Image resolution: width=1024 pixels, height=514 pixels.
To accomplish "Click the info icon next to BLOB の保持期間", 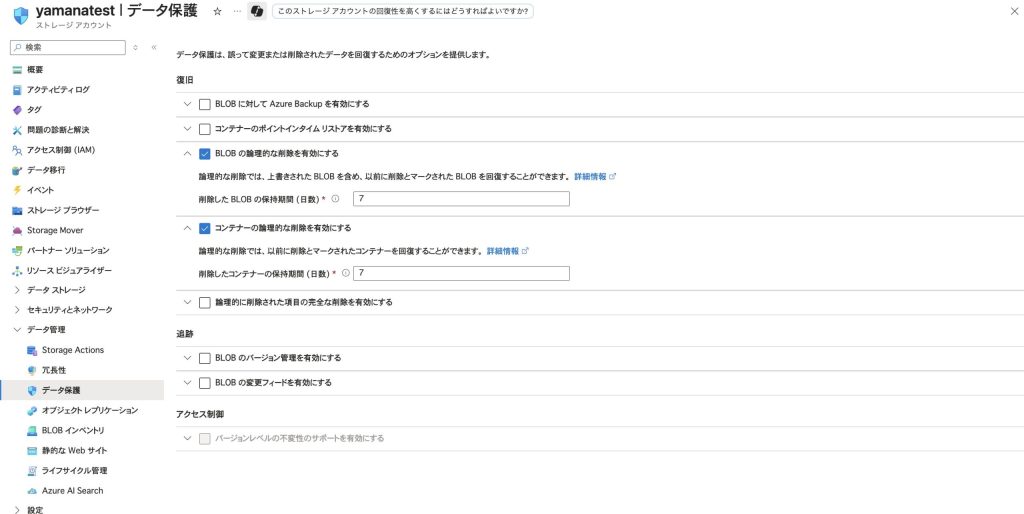I will [335, 199].
